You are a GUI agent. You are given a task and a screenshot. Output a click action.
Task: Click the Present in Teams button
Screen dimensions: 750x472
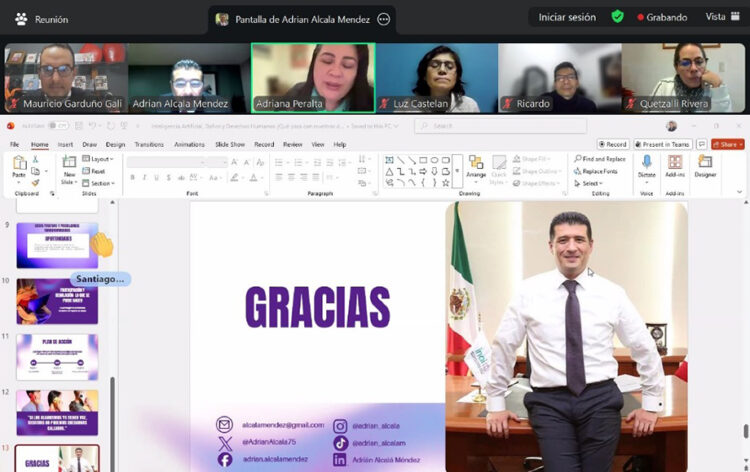[x=662, y=144]
